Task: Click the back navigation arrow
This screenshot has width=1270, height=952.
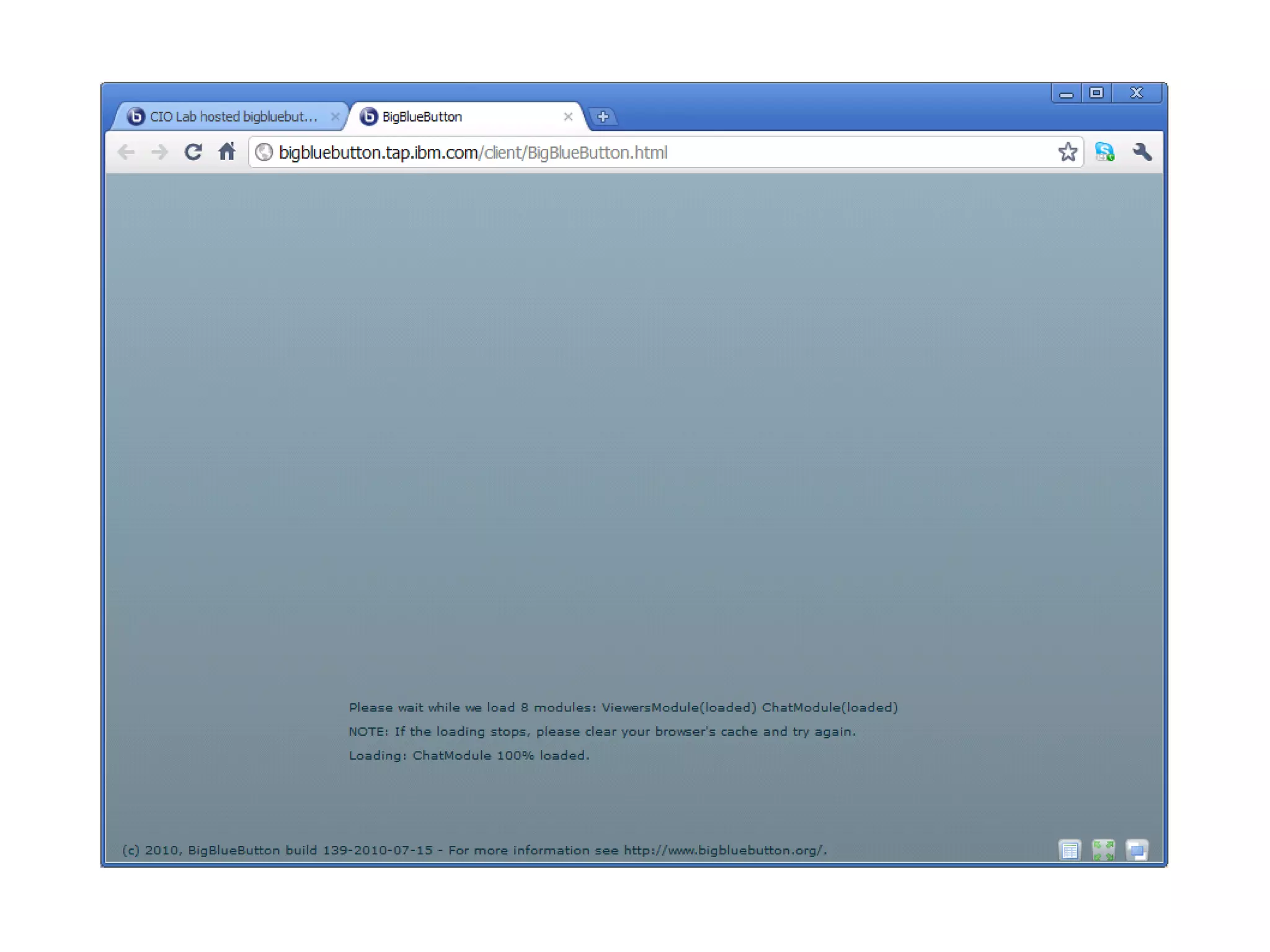Action: [x=127, y=152]
